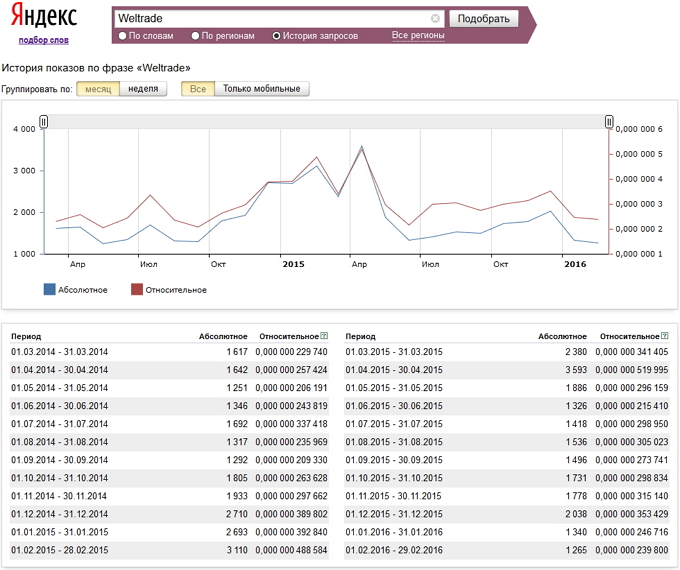Click the Яндекс logo
This screenshot has height=570, width=680.
(44, 16)
